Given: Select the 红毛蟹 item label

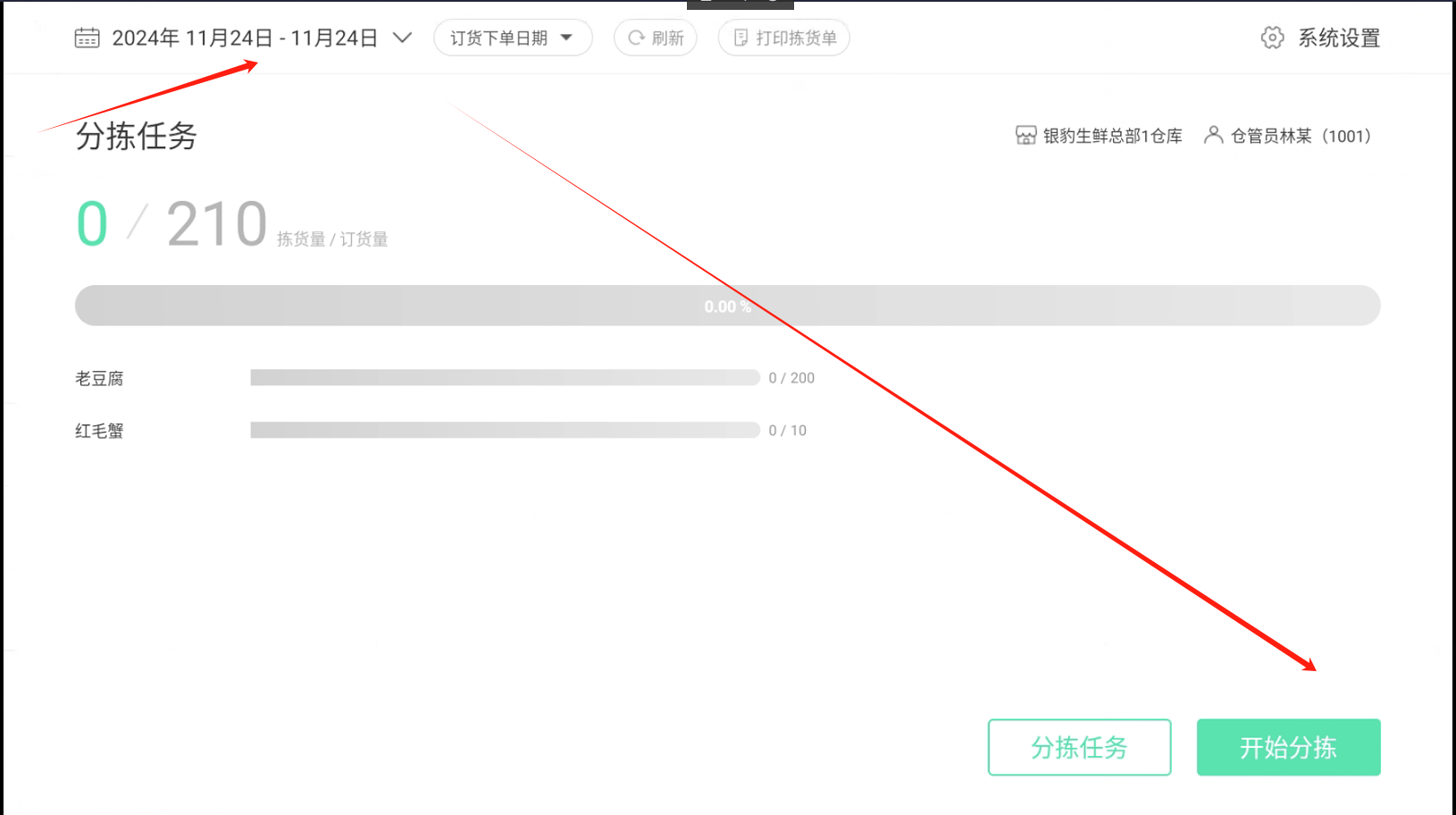Looking at the screenshot, I should tap(99, 431).
